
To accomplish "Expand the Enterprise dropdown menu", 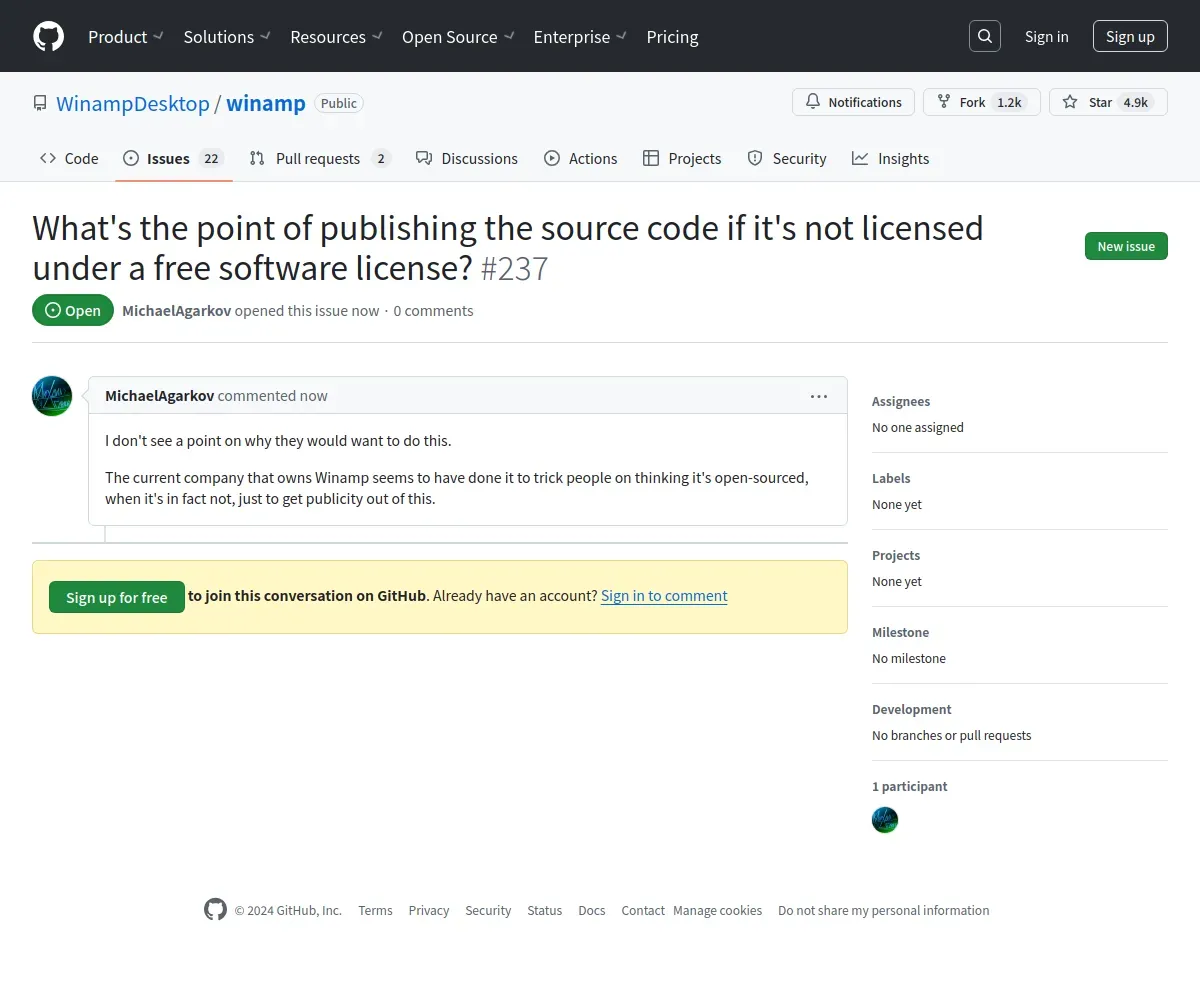I will pyautogui.click(x=580, y=37).
